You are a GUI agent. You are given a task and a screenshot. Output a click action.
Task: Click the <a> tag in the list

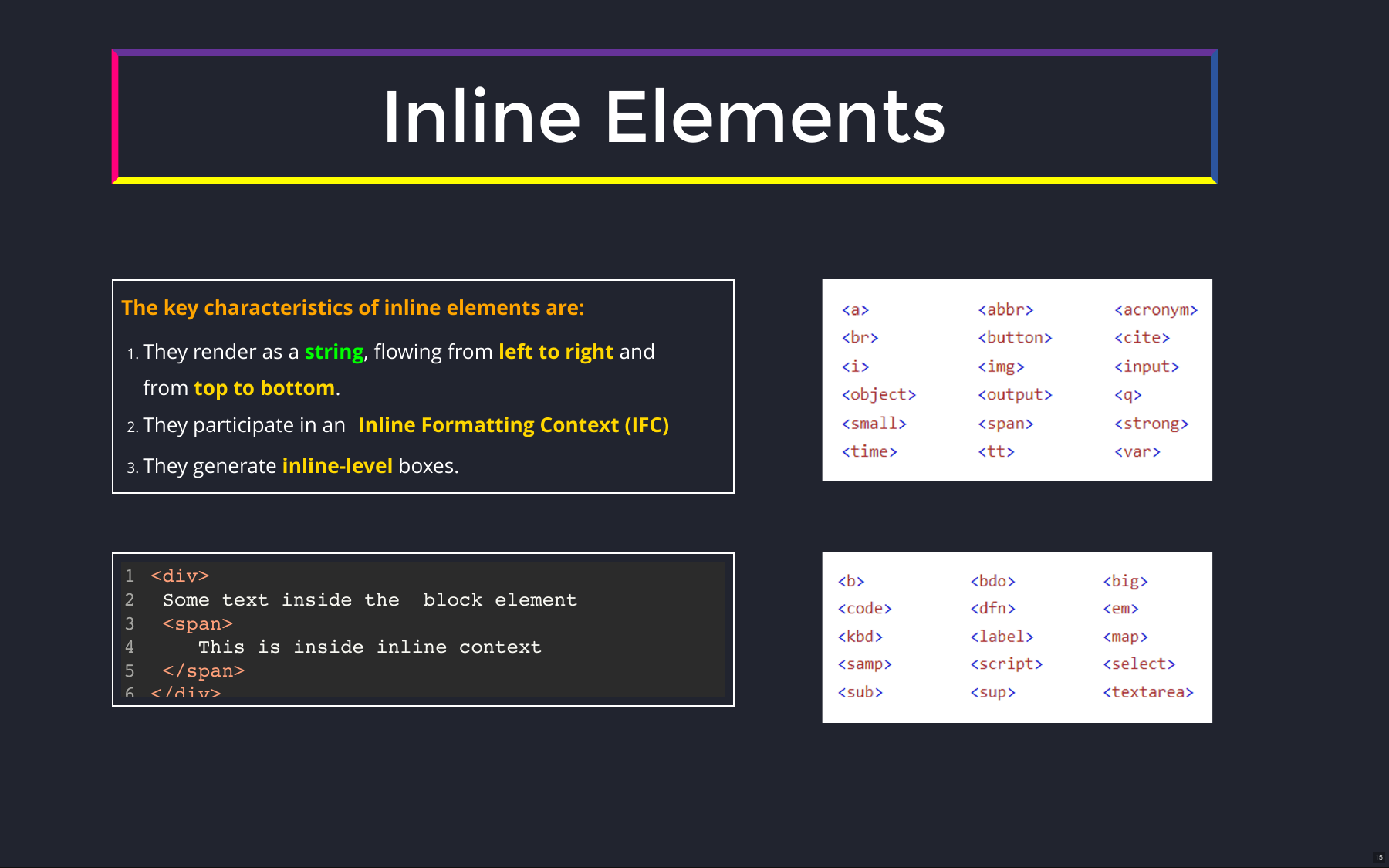(x=855, y=309)
